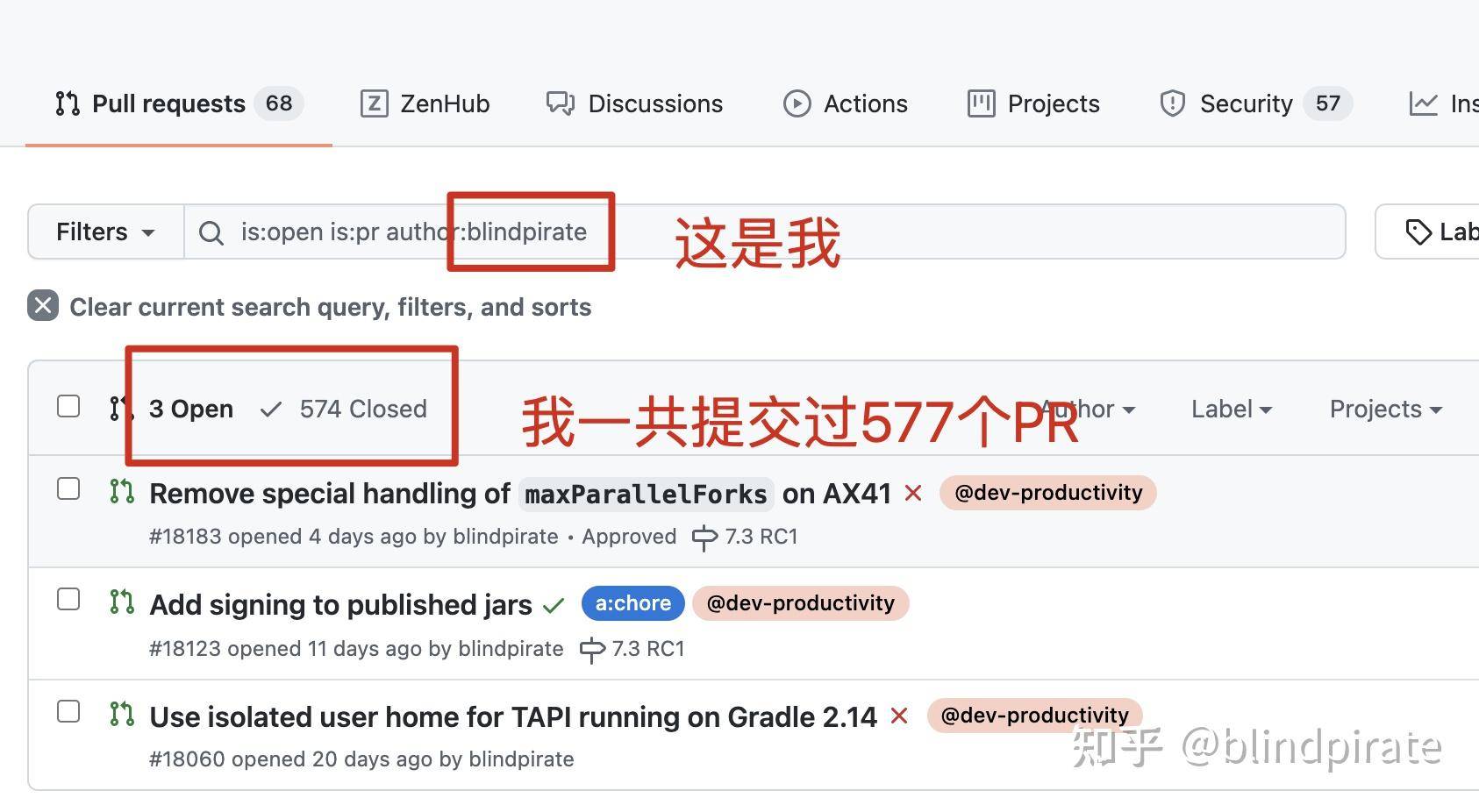Click the X icon to clear filters

pyautogui.click(x=43, y=306)
